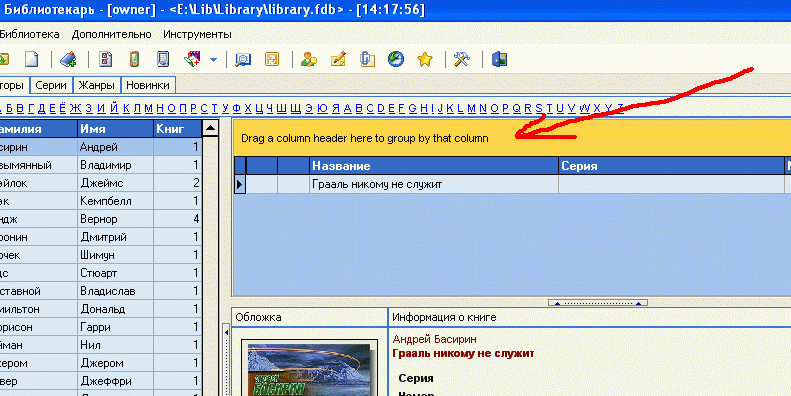Screen dimensions: 791x396
Task: Open the hammer and wrench tools icon
Action: click(462, 60)
